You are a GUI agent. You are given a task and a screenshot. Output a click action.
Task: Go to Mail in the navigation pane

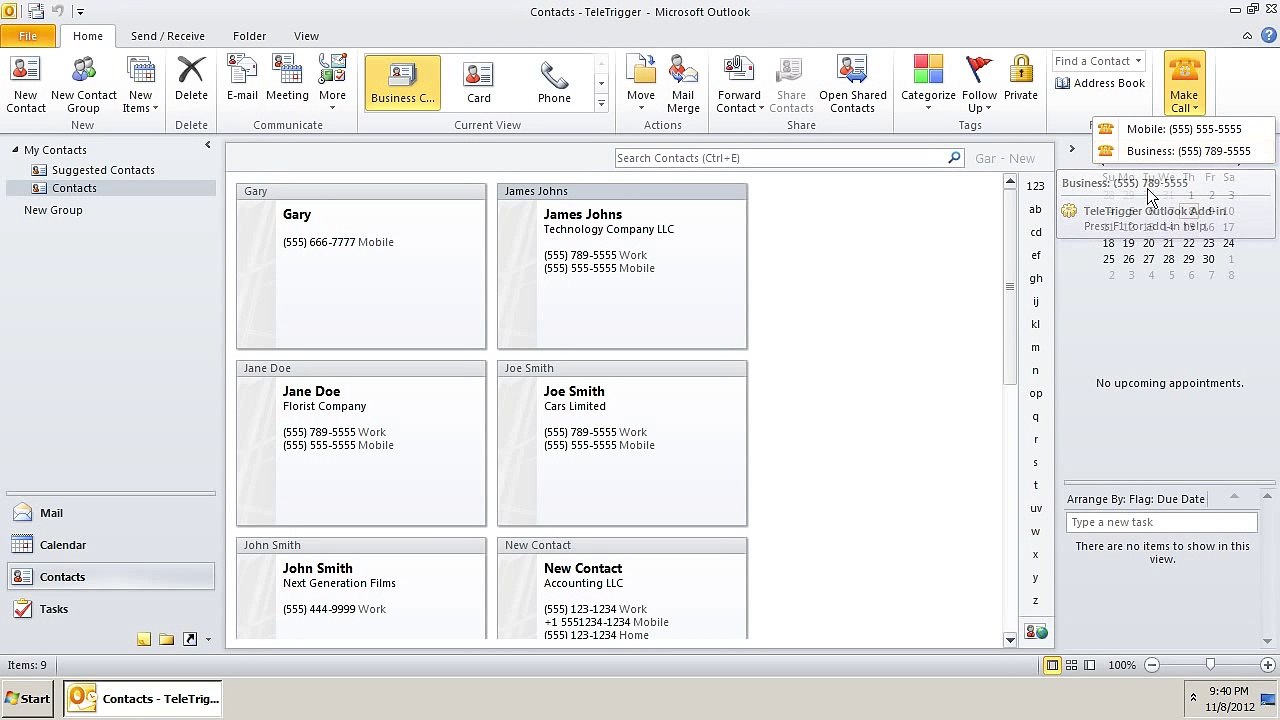(110, 513)
